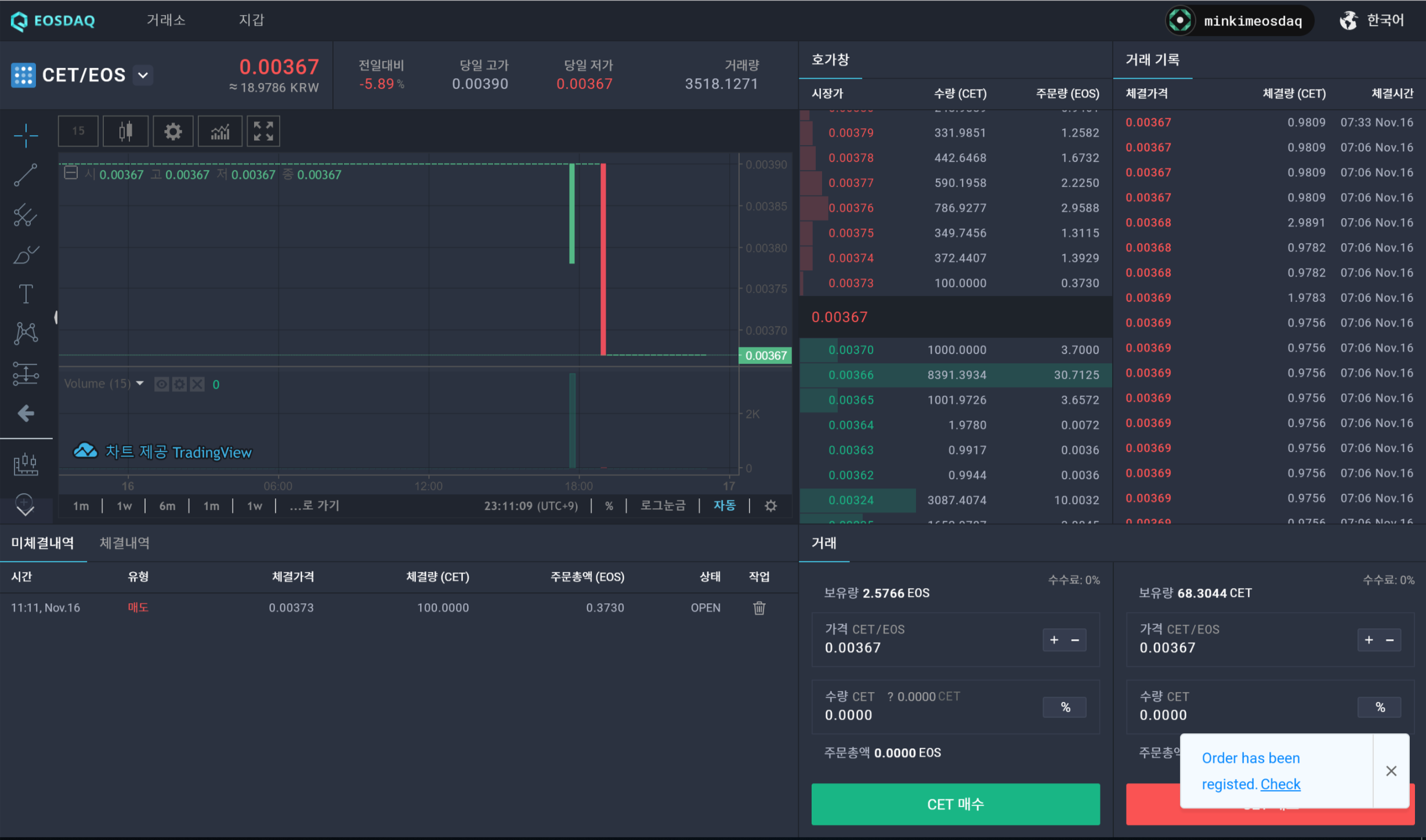Hide the Volume indicator with eye icon

(161, 384)
